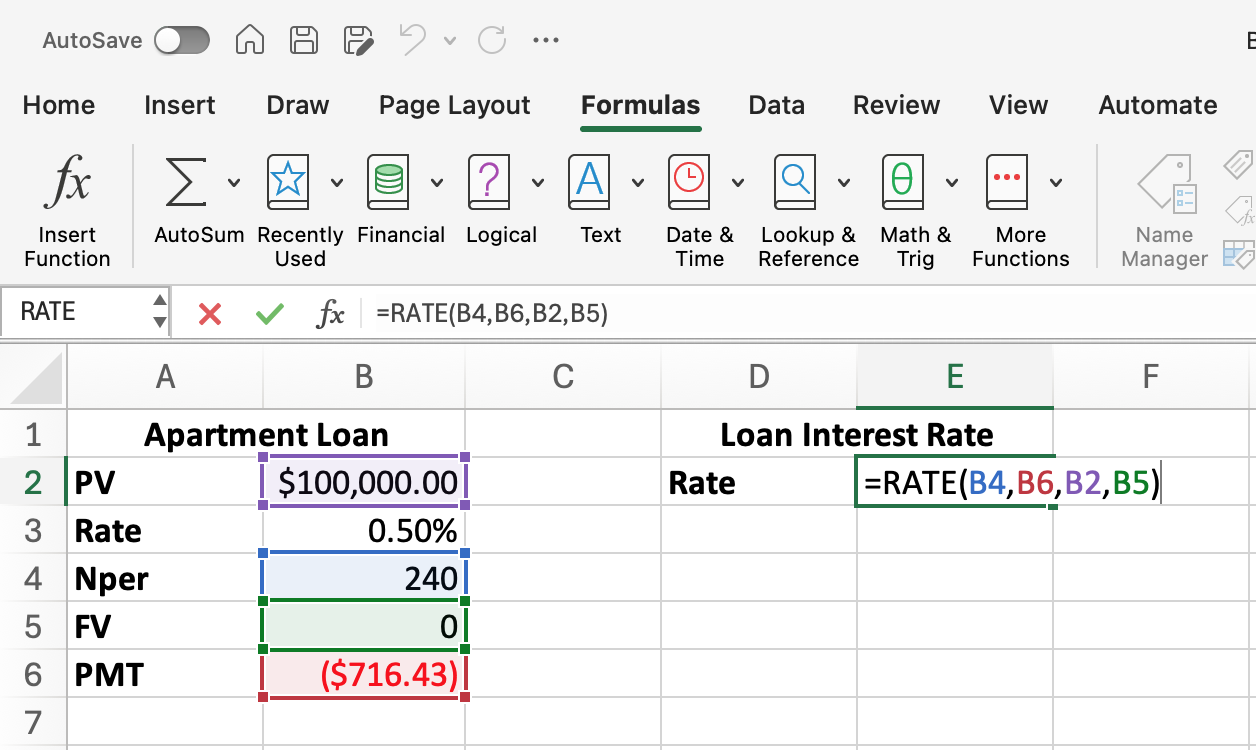
Task: Select cell B4 showing 240
Action: pos(364,579)
